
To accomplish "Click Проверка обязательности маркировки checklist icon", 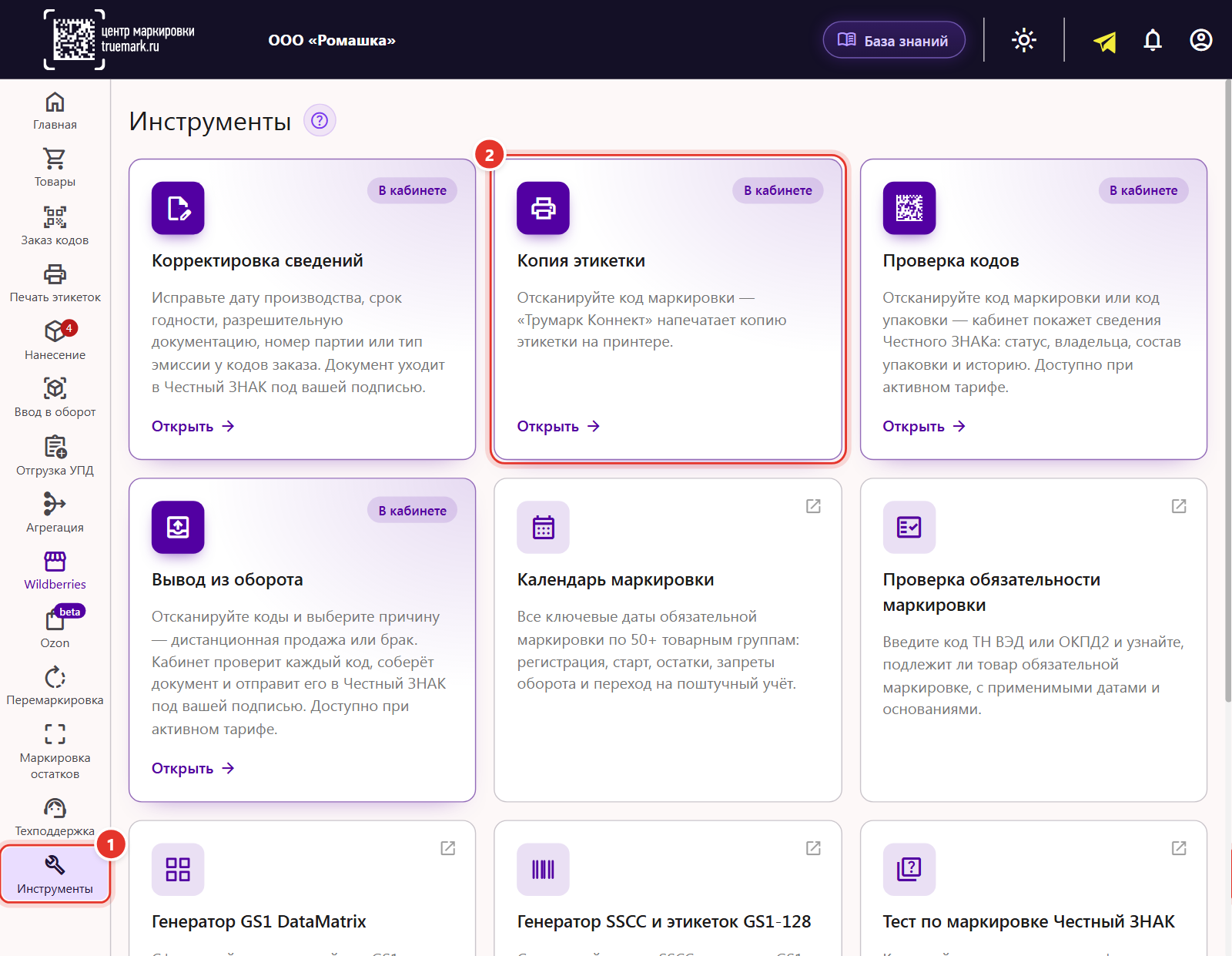I will coord(909,528).
